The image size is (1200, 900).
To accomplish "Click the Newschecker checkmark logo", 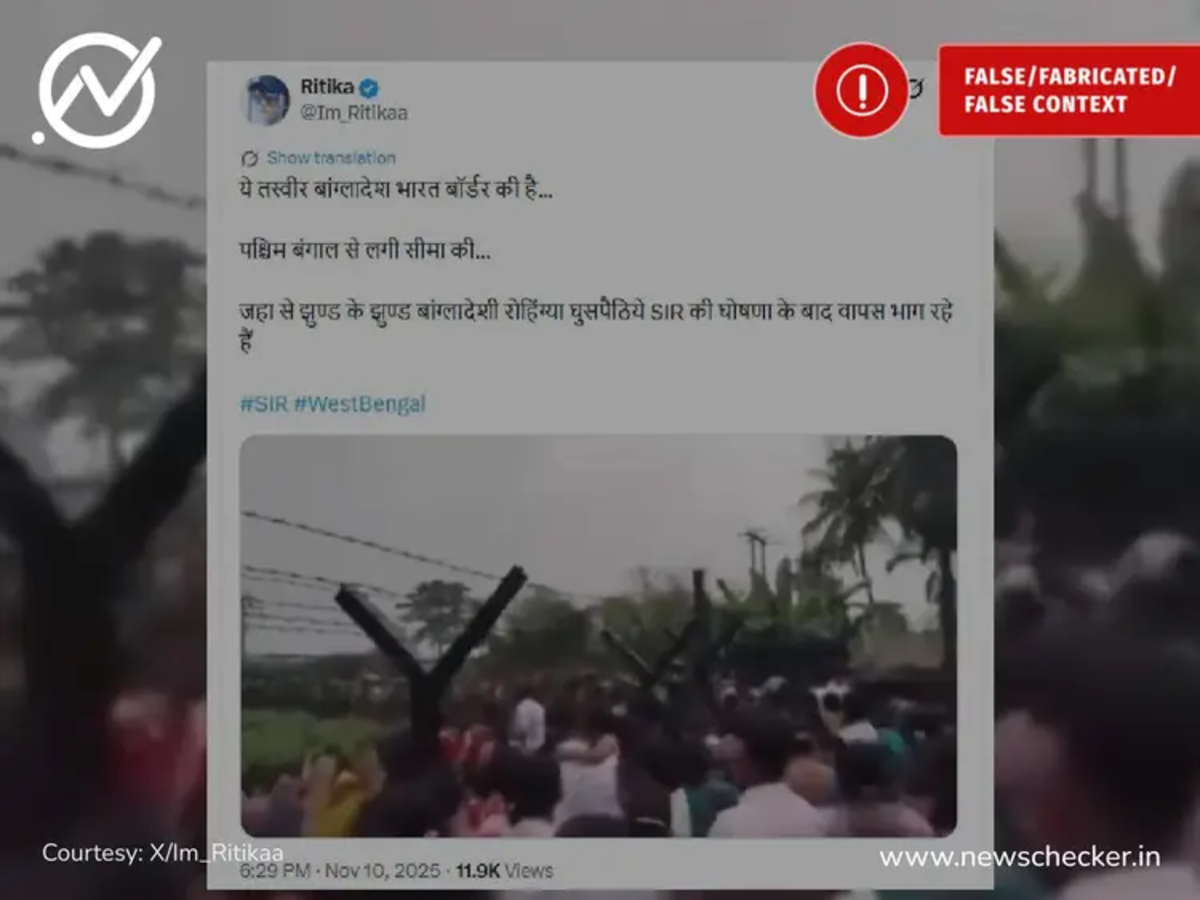I will tap(96, 90).
